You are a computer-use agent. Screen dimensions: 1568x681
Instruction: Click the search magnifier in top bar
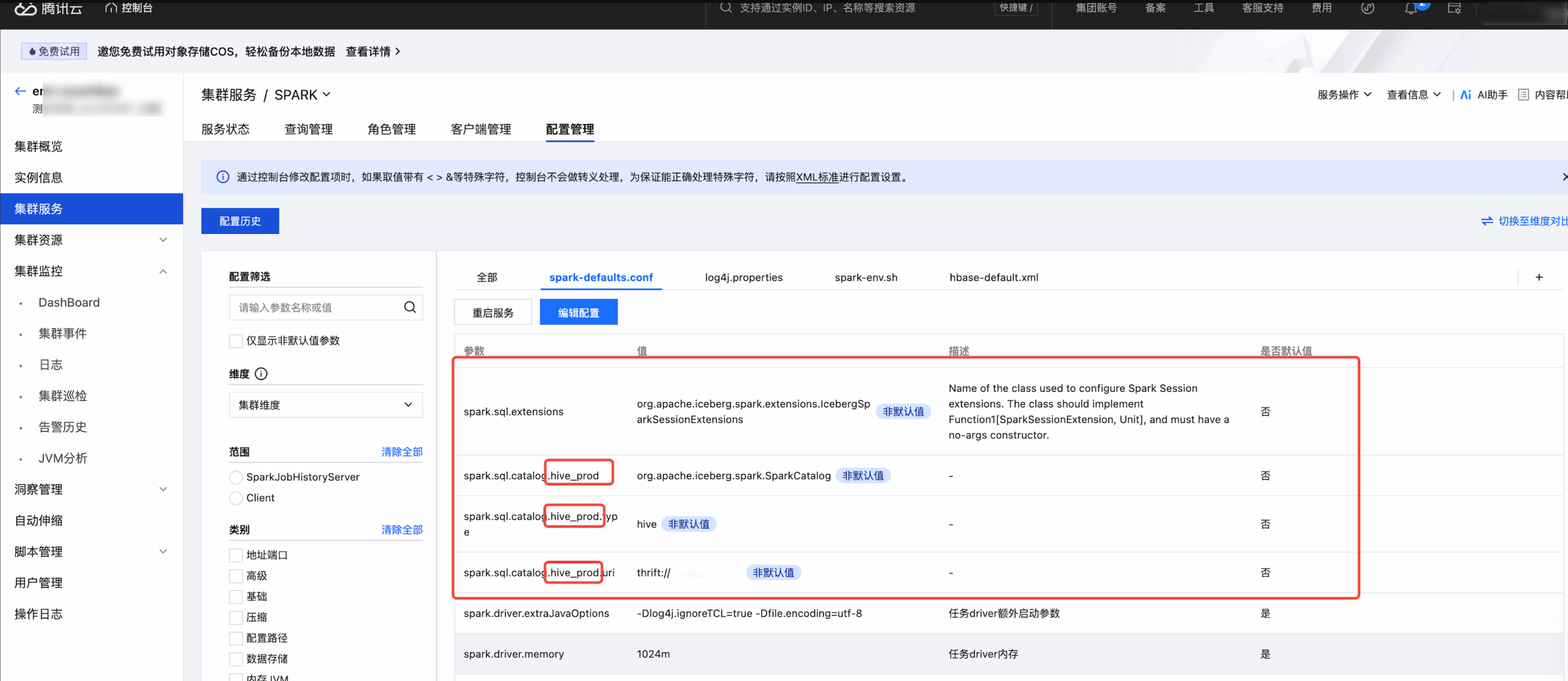click(726, 7)
